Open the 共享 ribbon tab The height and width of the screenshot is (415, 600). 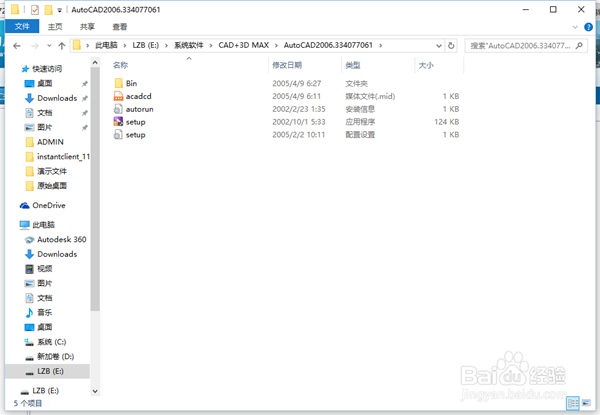tap(87, 26)
